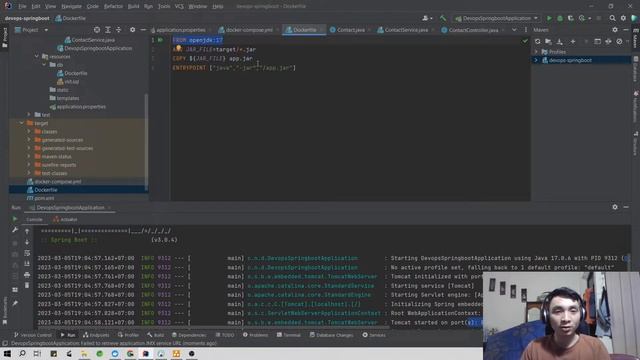640x360 pixels.
Task: Expand all icon in the Project panel
Action: point(108,30)
